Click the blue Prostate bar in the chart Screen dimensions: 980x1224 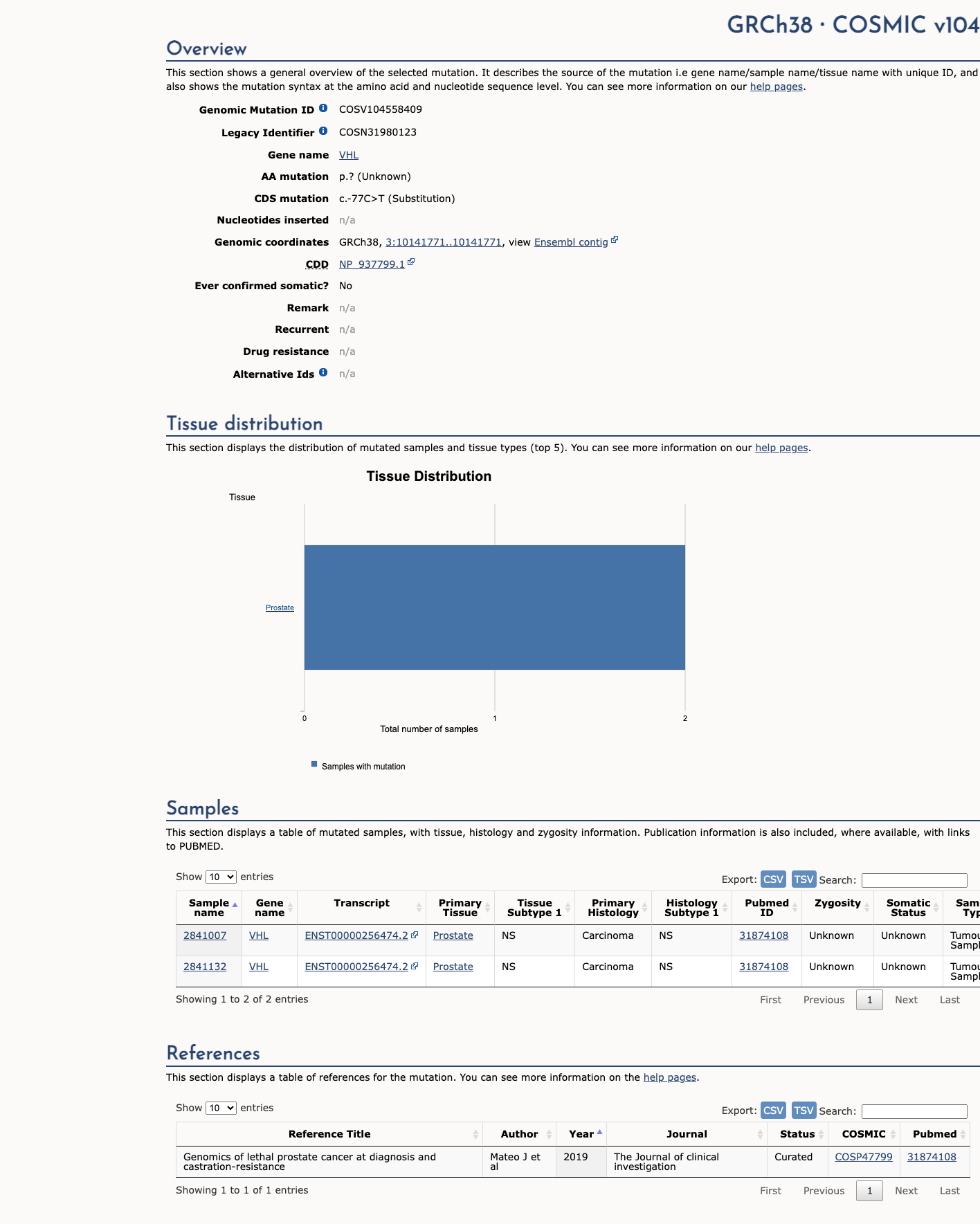click(495, 608)
